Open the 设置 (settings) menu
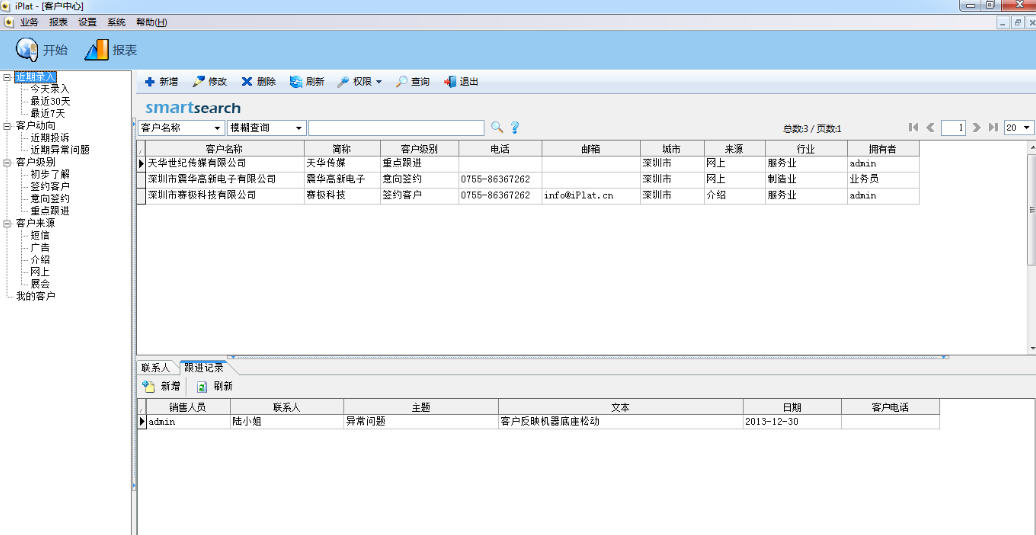 87,22
